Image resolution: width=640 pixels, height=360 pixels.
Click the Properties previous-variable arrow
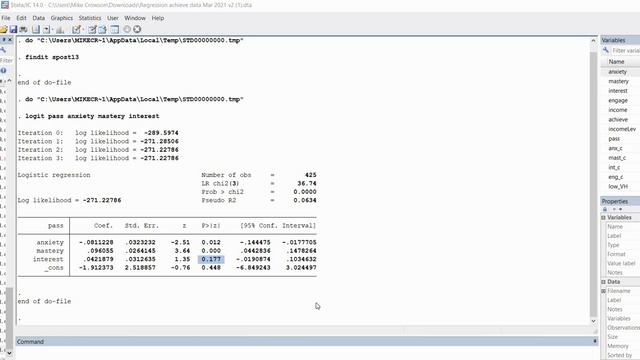[614, 209]
